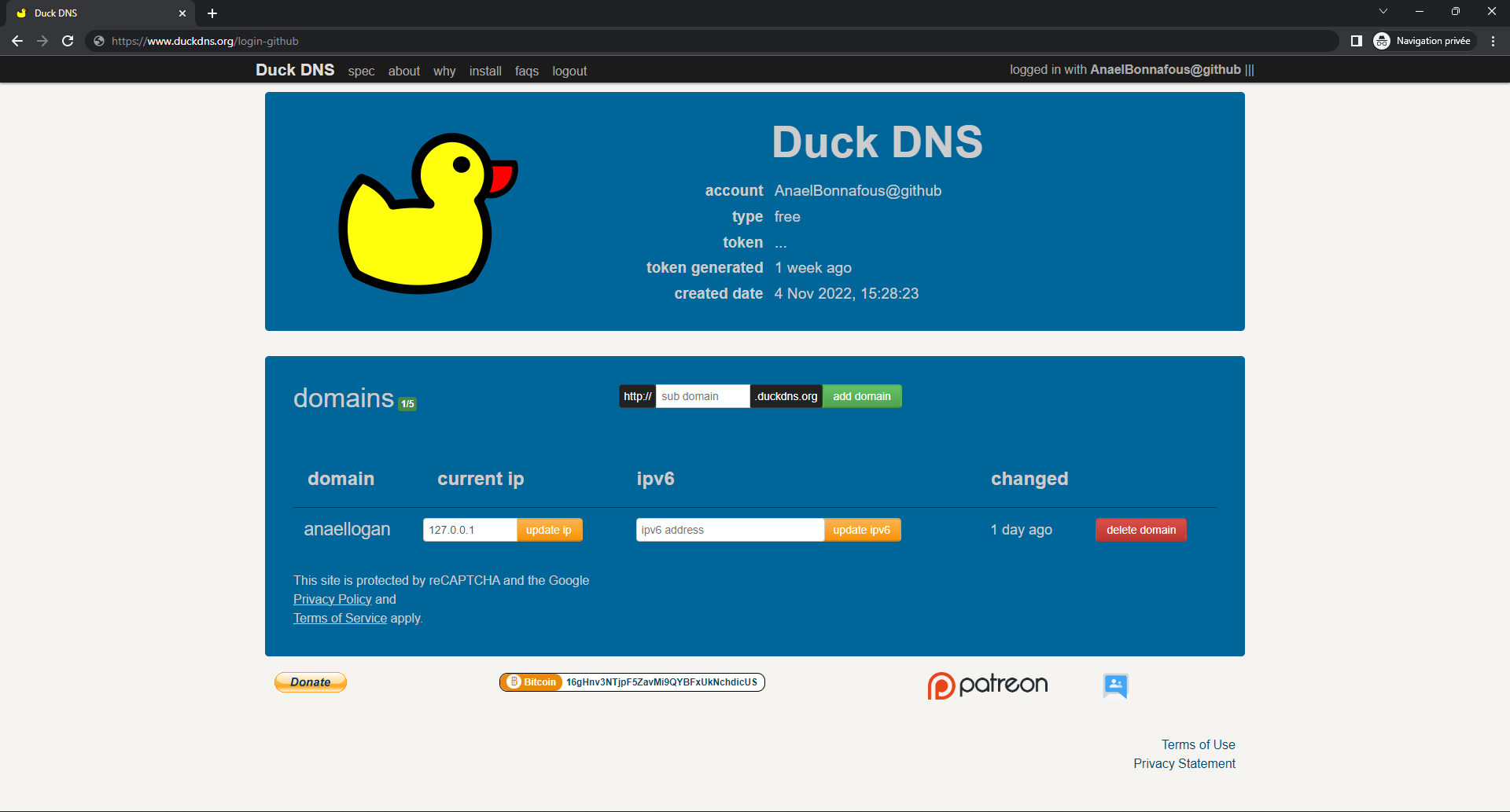Image resolution: width=1510 pixels, height=812 pixels.
Task: Close the Duck DNS tab
Action: point(182,13)
